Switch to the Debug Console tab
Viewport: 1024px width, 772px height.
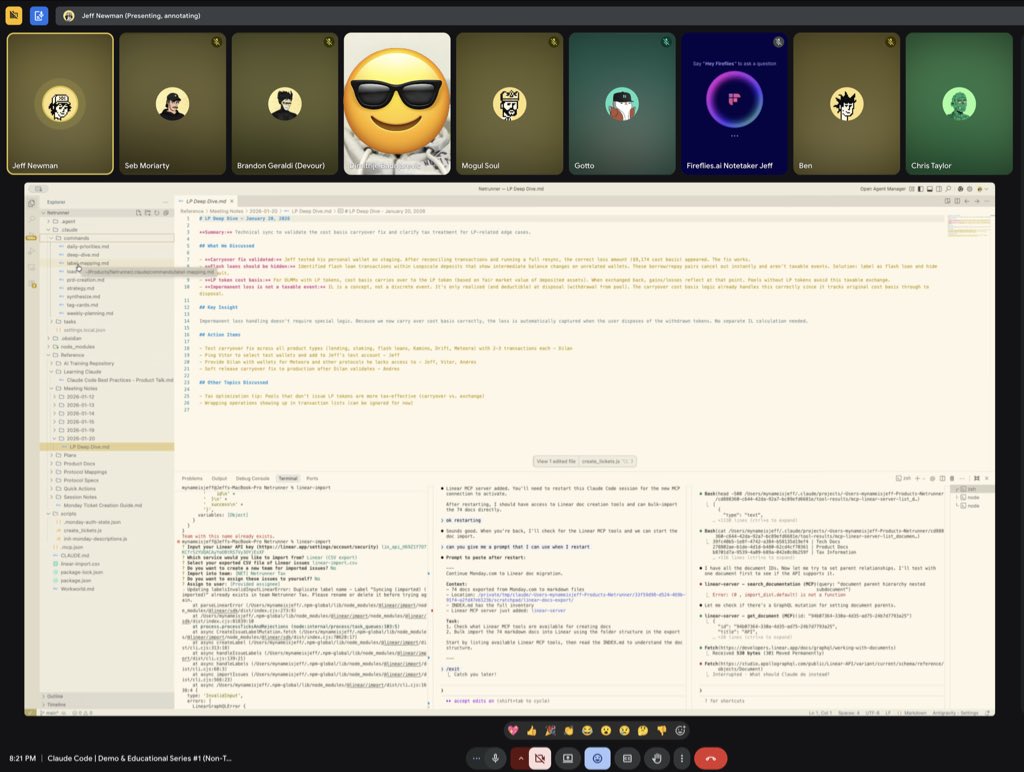pos(252,478)
